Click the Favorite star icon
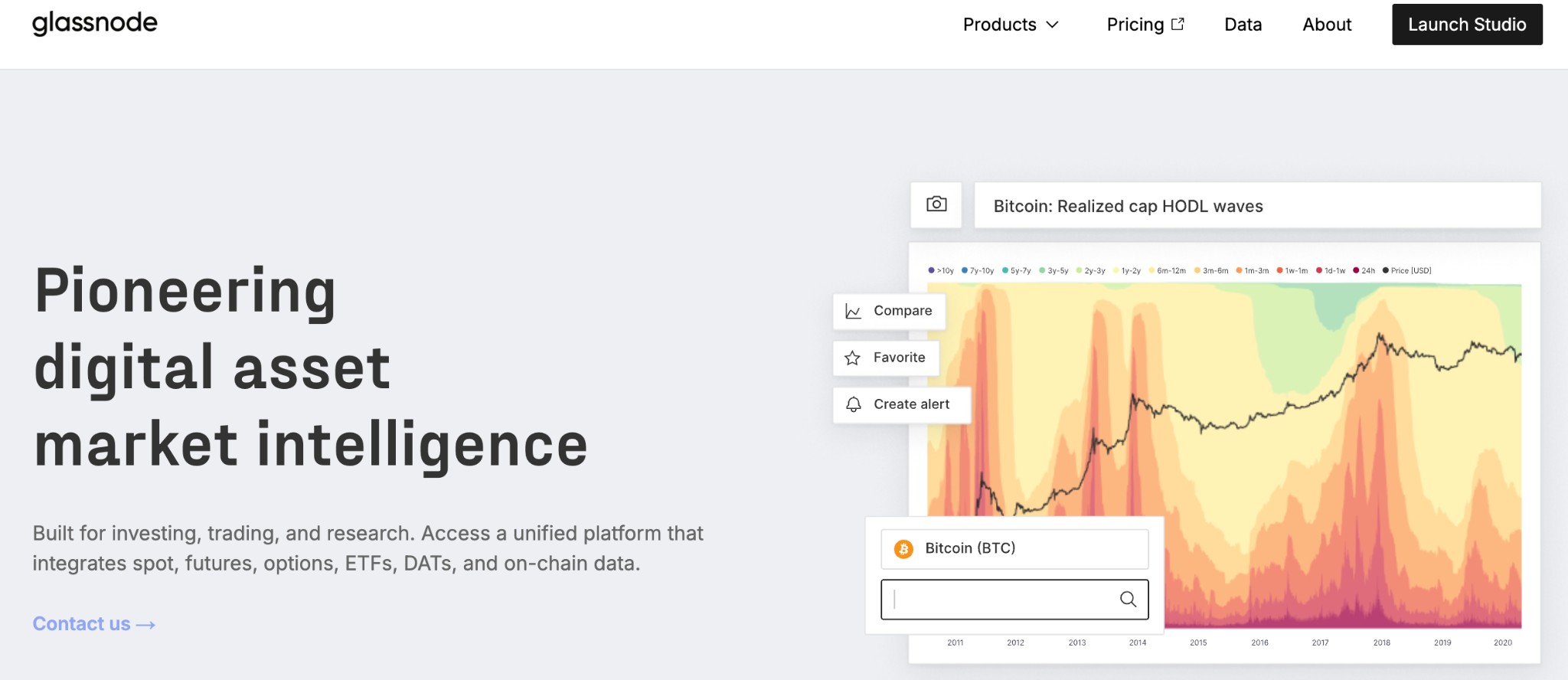Image resolution: width=1568 pixels, height=680 pixels. pos(852,358)
